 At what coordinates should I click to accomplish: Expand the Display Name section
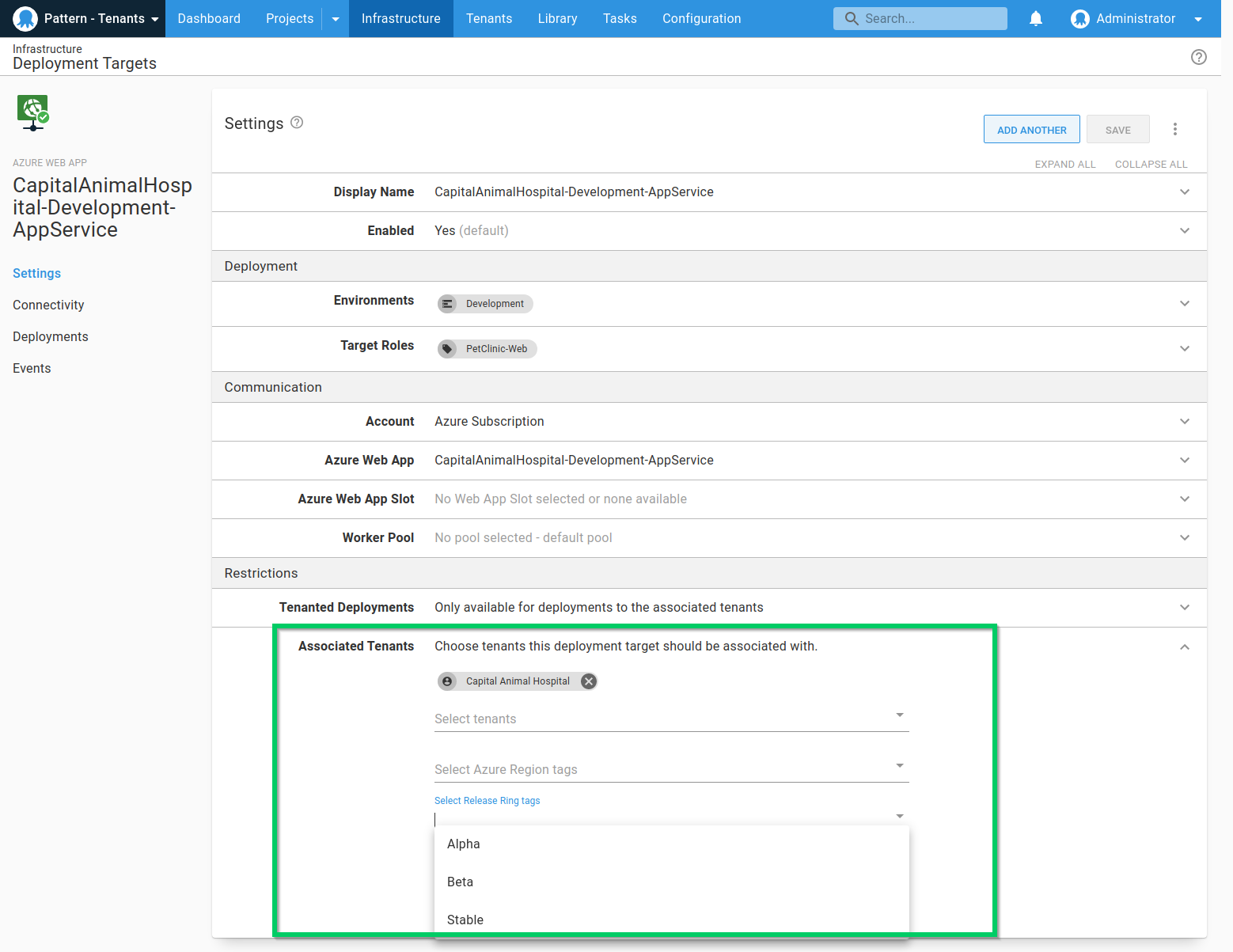(x=1184, y=192)
